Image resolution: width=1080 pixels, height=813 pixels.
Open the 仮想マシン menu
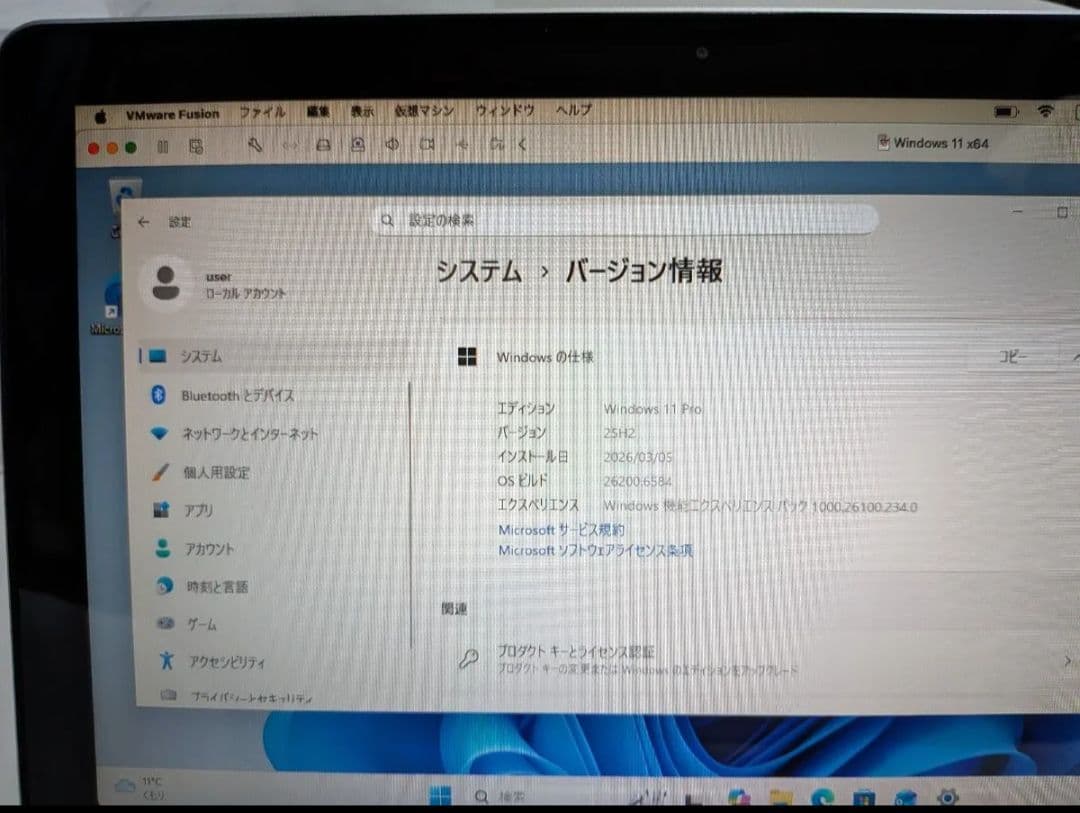click(424, 110)
